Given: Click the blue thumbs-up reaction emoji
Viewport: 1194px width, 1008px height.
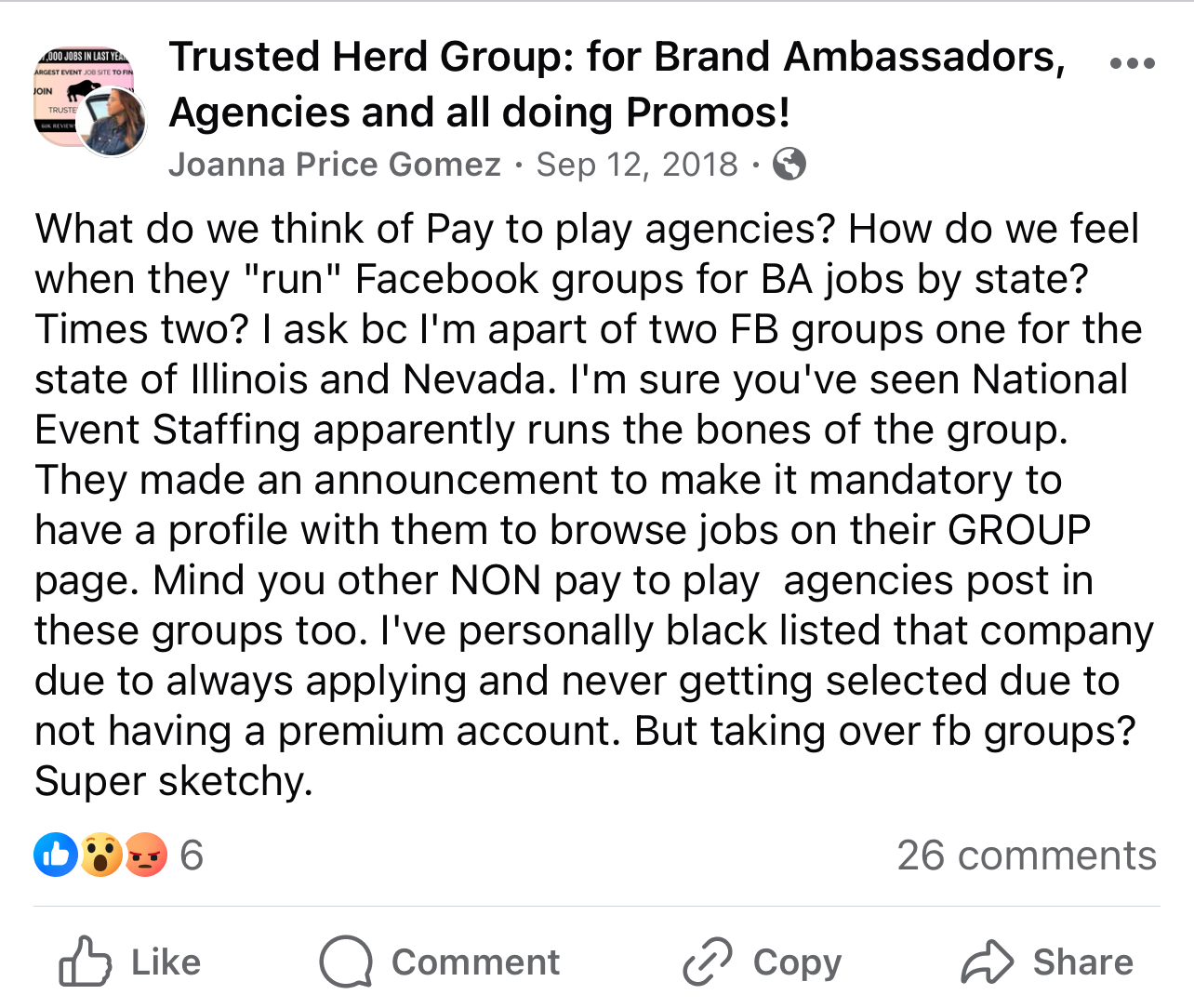Looking at the screenshot, I should pyautogui.click(x=56, y=855).
